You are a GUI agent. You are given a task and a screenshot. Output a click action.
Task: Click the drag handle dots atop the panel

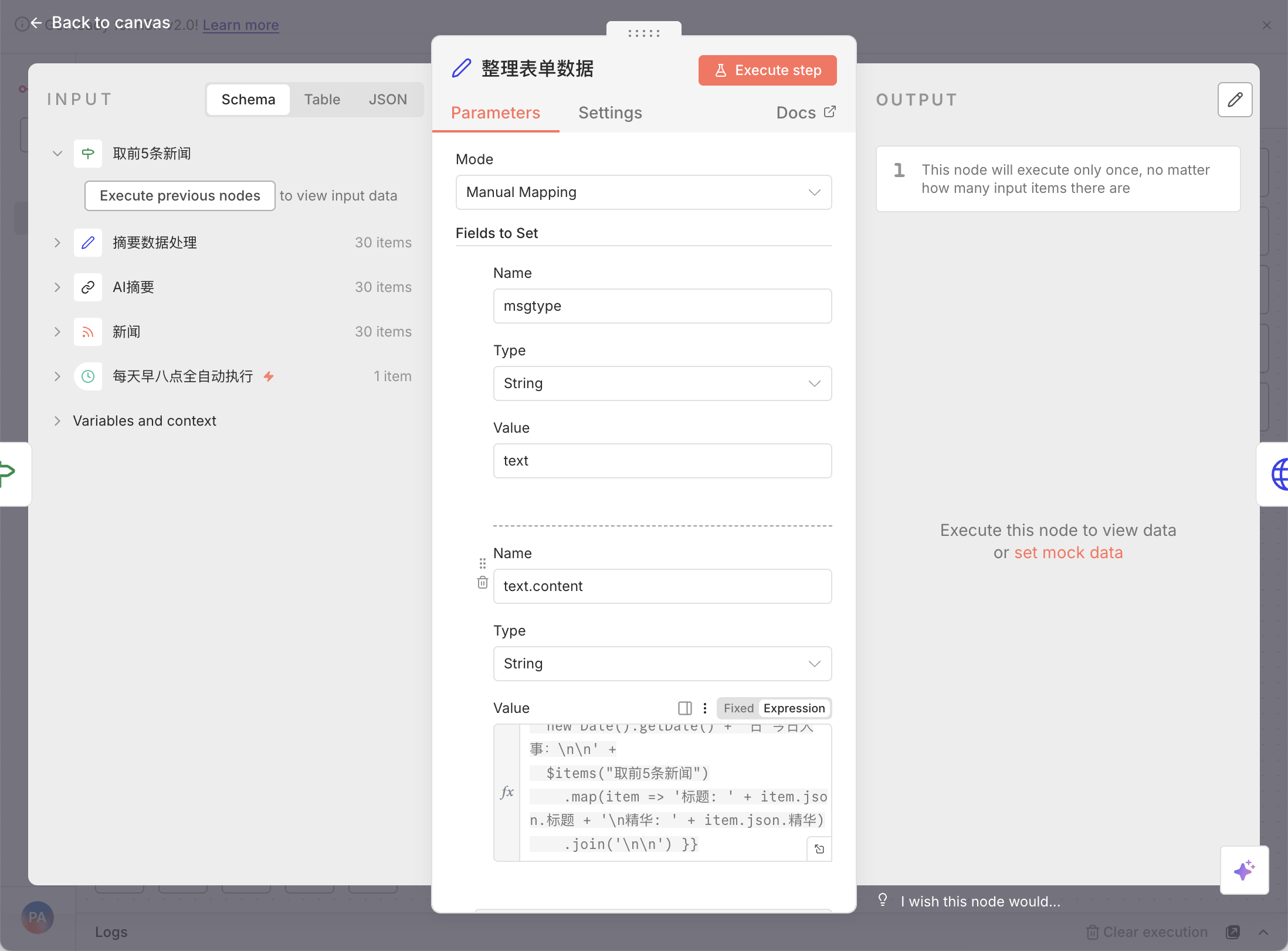click(643, 33)
